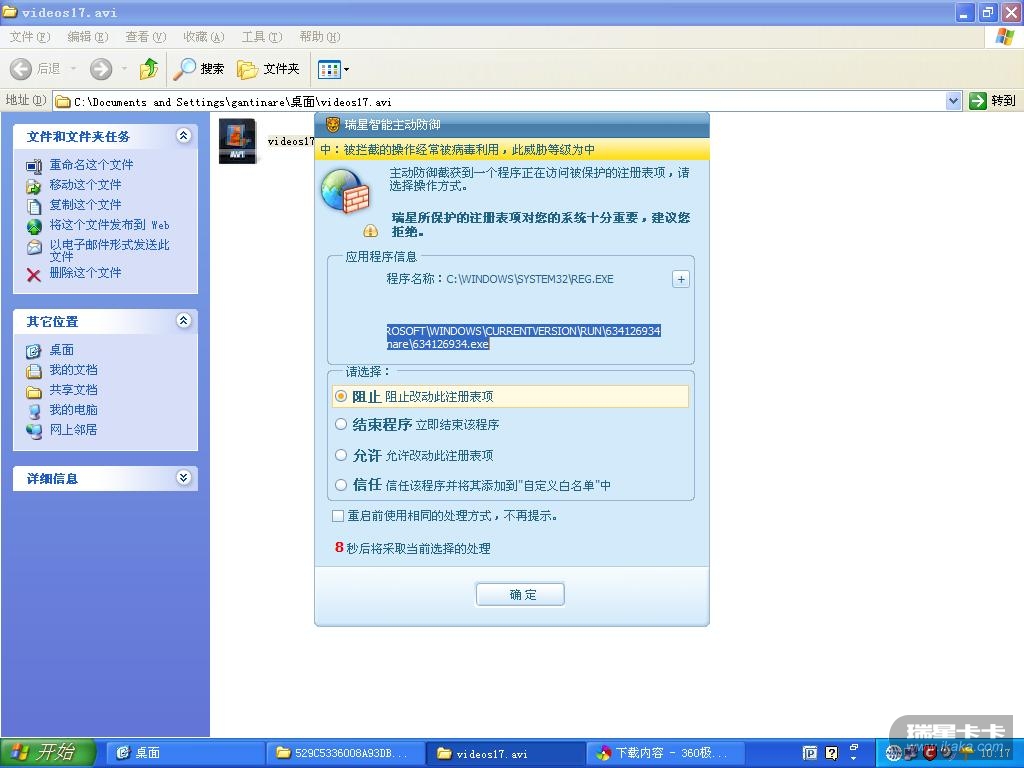Click 复制这个文件 task link
Image resolution: width=1024 pixels, height=768 pixels.
click(86, 205)
